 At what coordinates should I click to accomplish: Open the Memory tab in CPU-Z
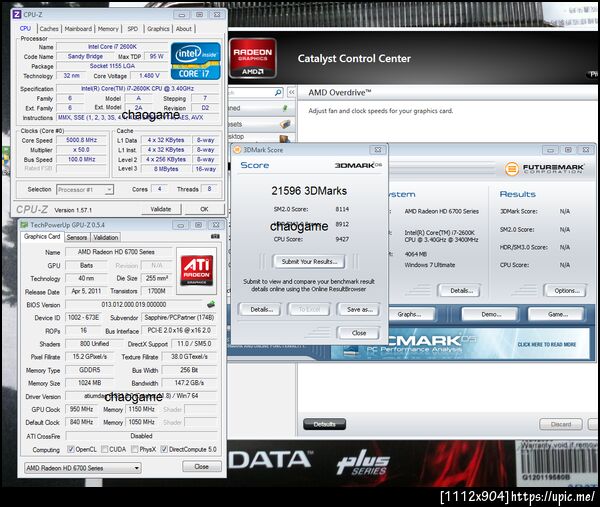pos(108,29)
